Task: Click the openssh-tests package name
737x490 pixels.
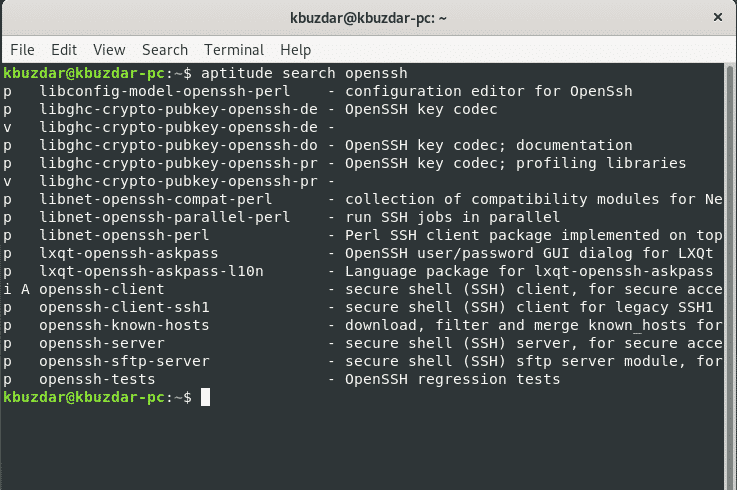Action: click(97, 380)
